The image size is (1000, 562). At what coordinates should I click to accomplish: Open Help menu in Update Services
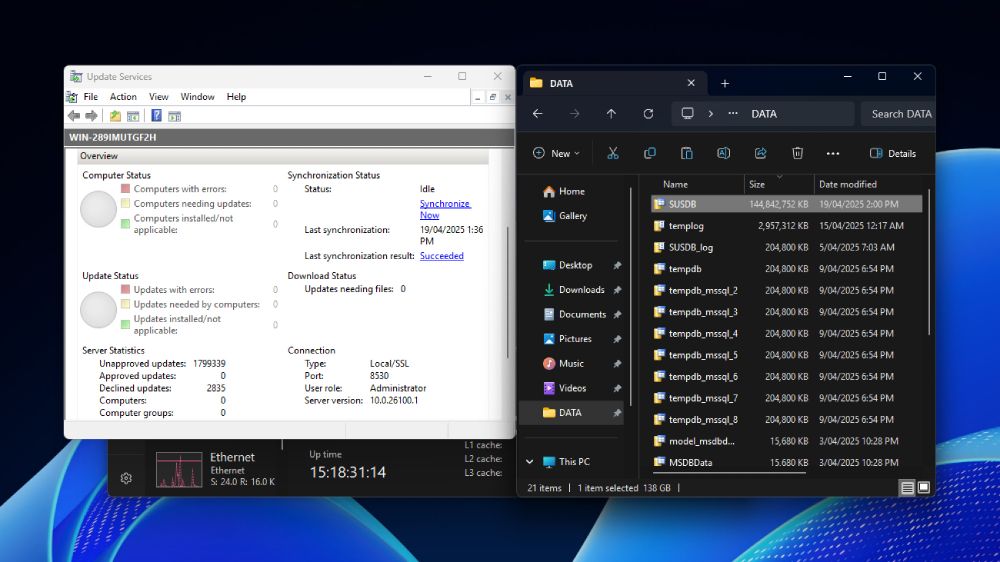coord(236,97)
